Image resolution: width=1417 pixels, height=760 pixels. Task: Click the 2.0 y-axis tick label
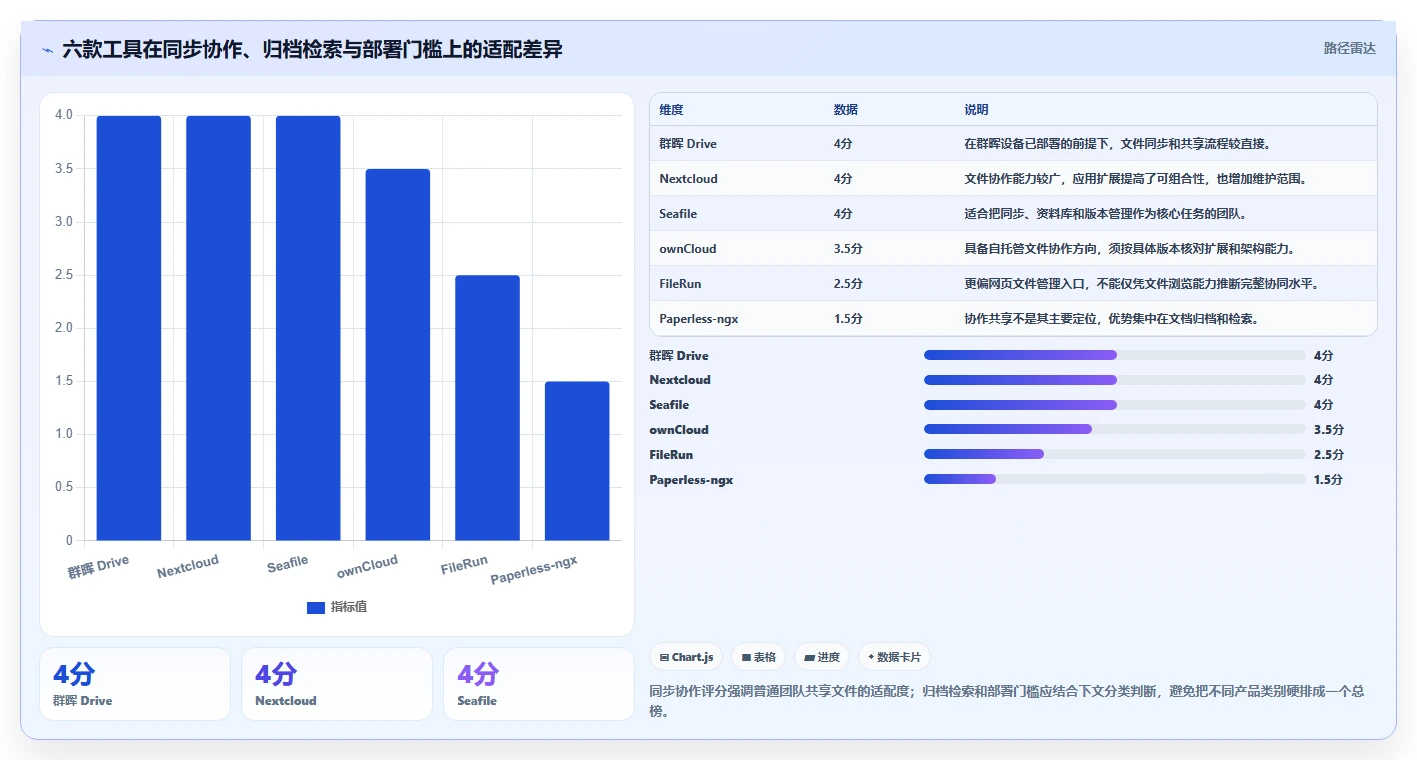coord(64,328)
